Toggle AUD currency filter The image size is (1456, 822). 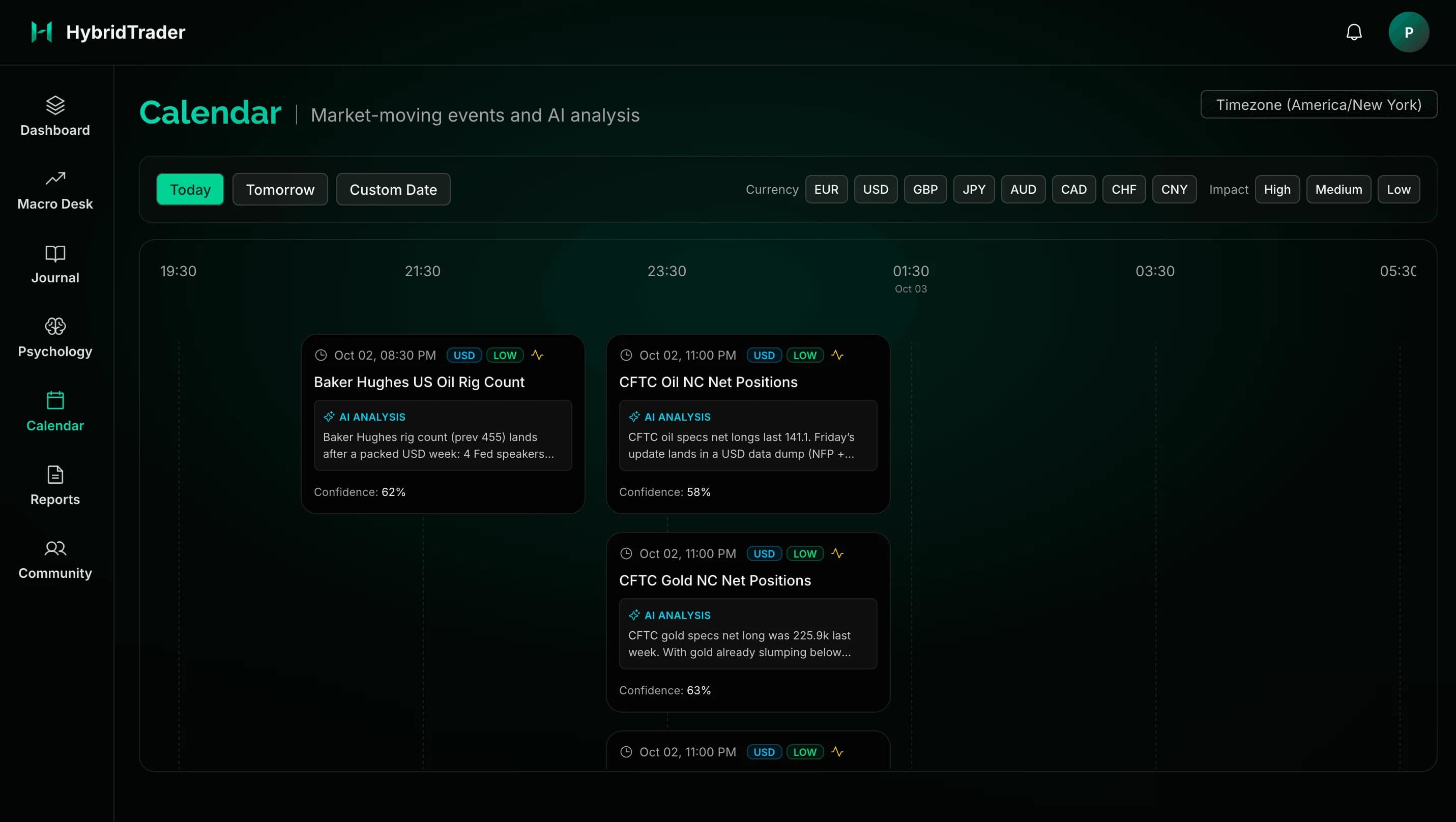(x=1023, y=189)
